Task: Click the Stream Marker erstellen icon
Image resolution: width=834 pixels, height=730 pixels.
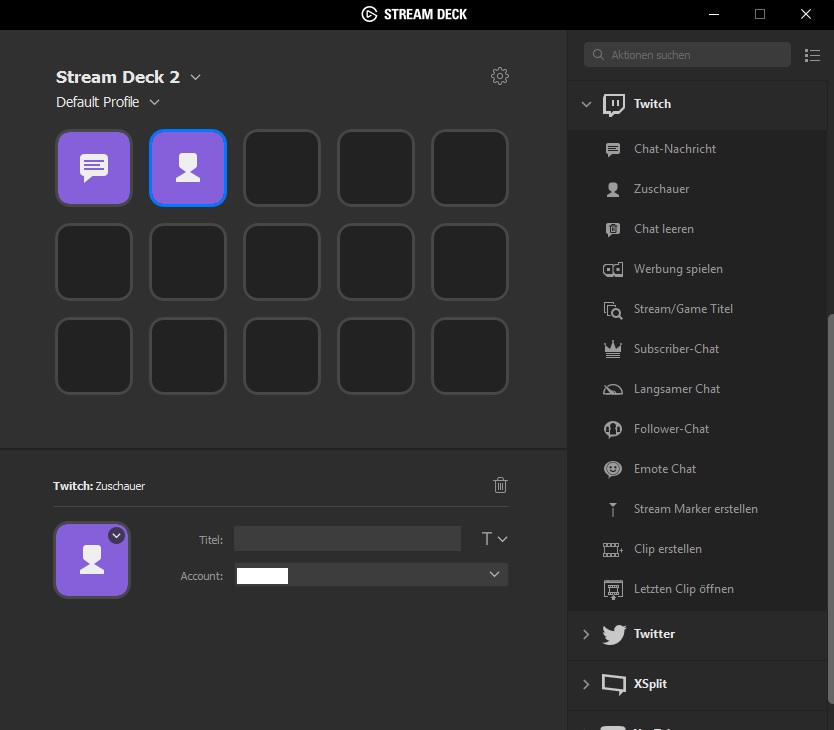Action: [x=613, y=509]
